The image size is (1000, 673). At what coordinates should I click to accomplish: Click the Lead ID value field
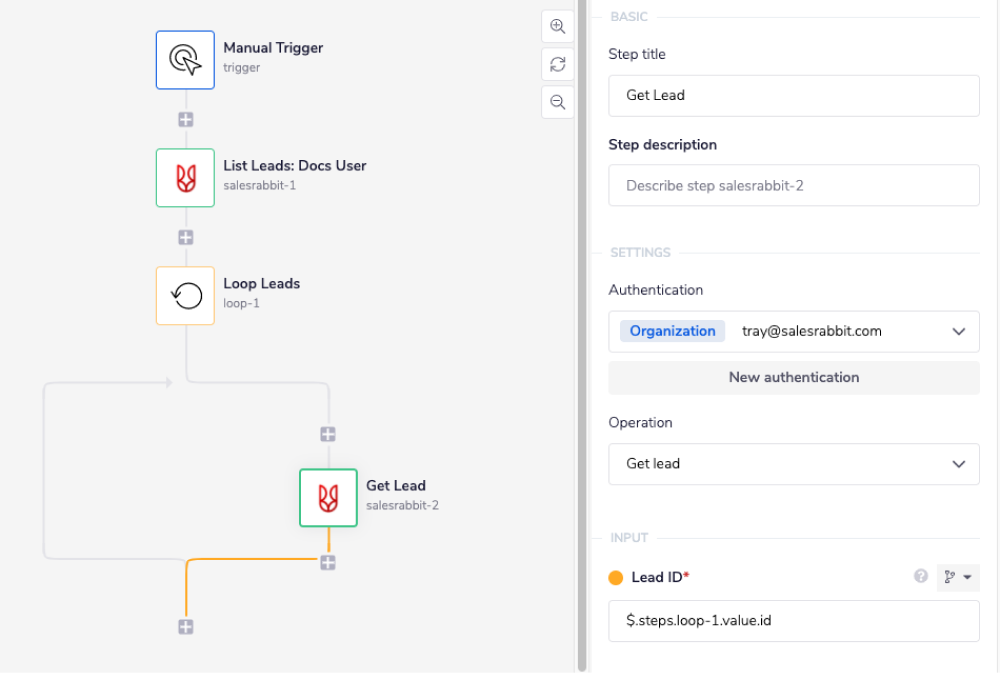point(794,621)
